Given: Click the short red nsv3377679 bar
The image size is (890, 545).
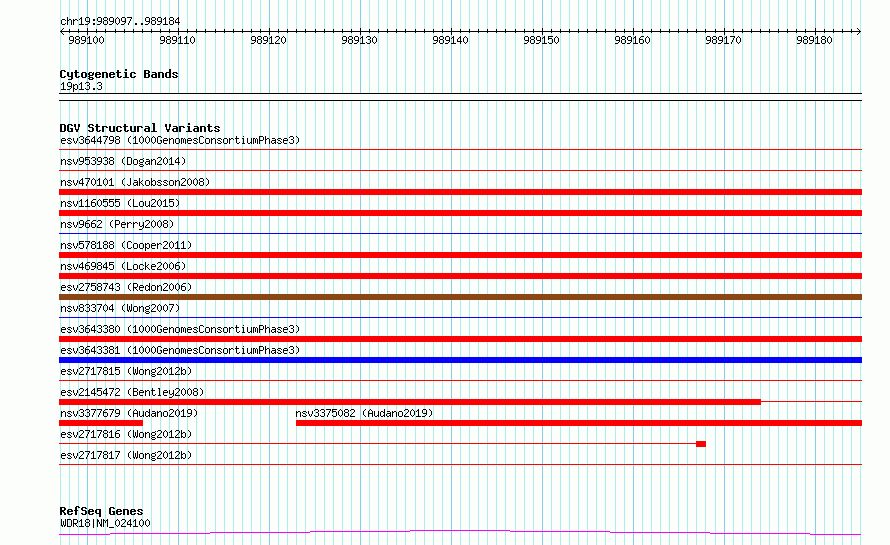Looking at the screenshot, I should click(x=101, y=423).
